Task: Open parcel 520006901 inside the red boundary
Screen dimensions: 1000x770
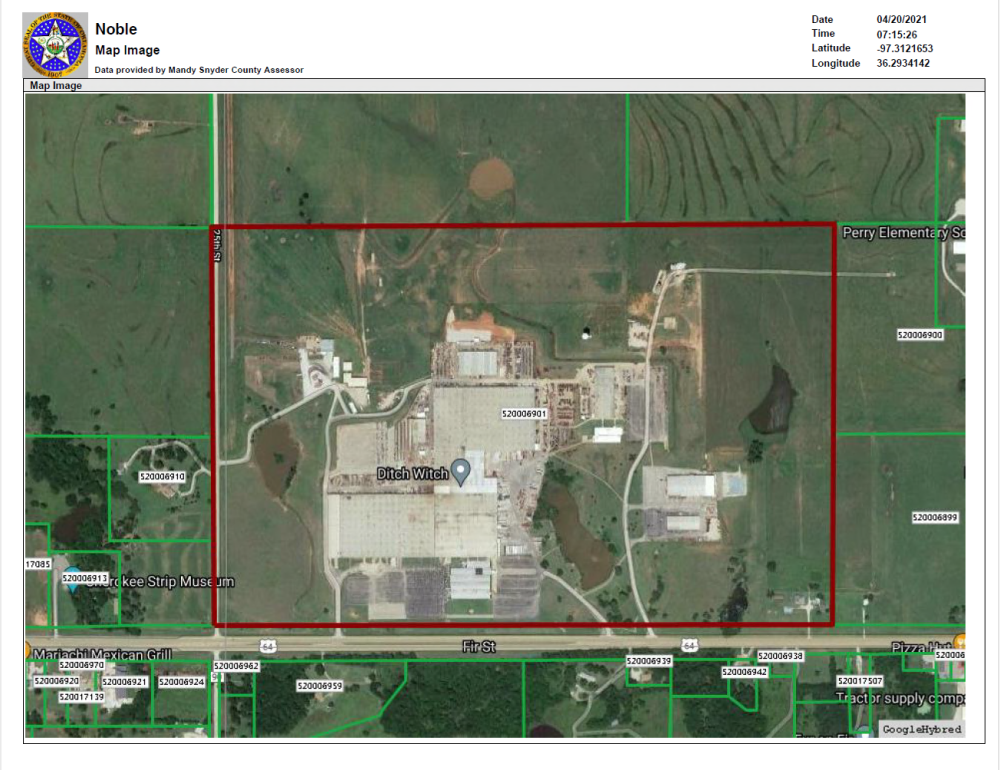Action: tap(524, 412)
